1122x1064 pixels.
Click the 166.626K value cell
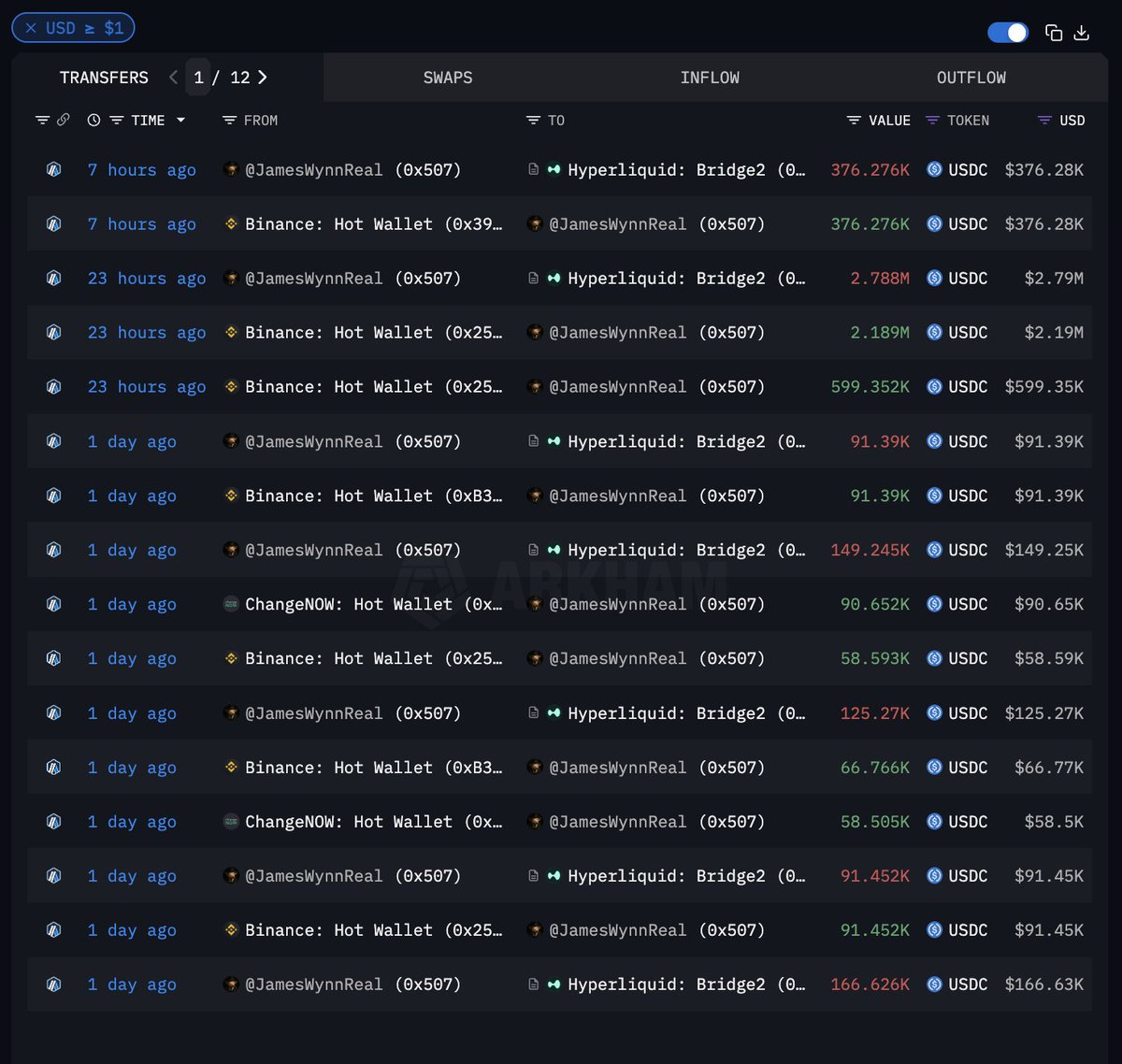(870, 985)
